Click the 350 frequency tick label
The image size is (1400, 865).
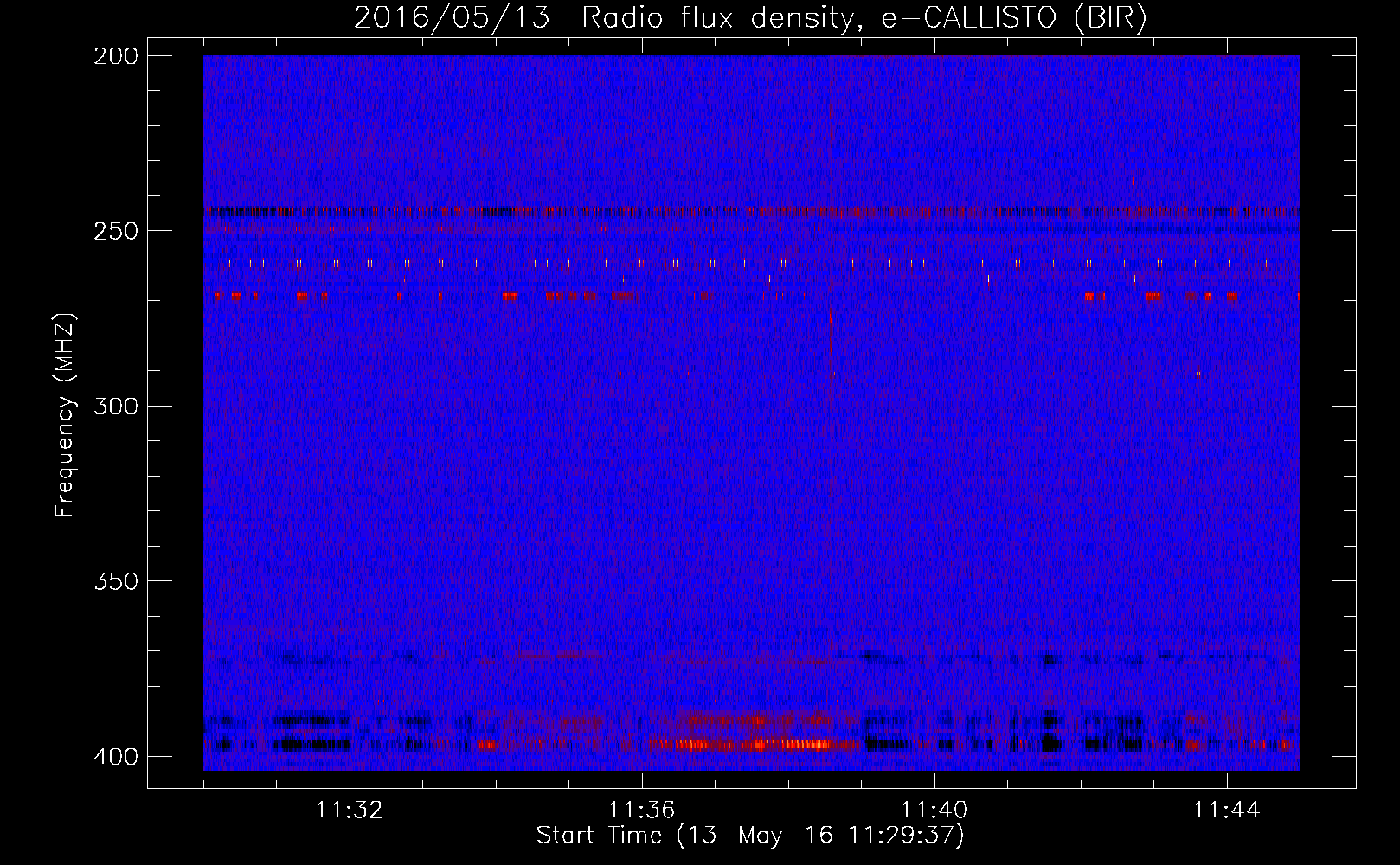coord(115,580)
